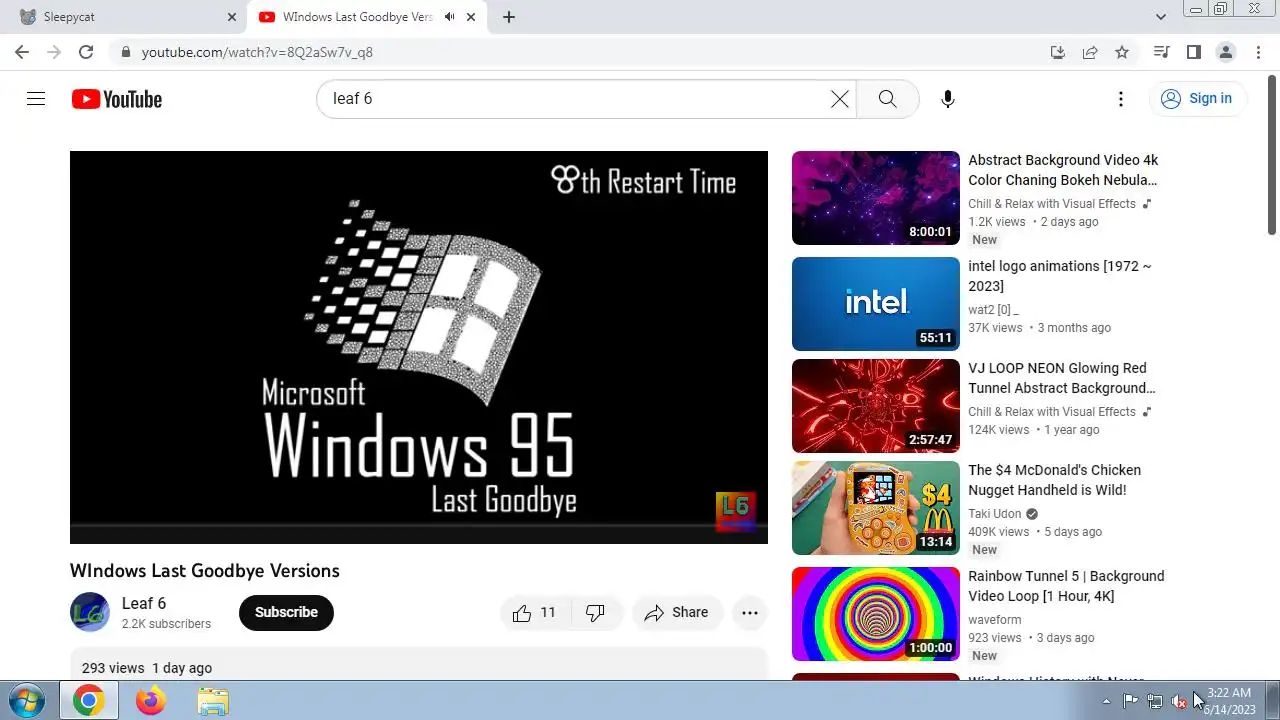Show hidden system tray icons
1280x720 pixels.
[x=1106, y=701]
